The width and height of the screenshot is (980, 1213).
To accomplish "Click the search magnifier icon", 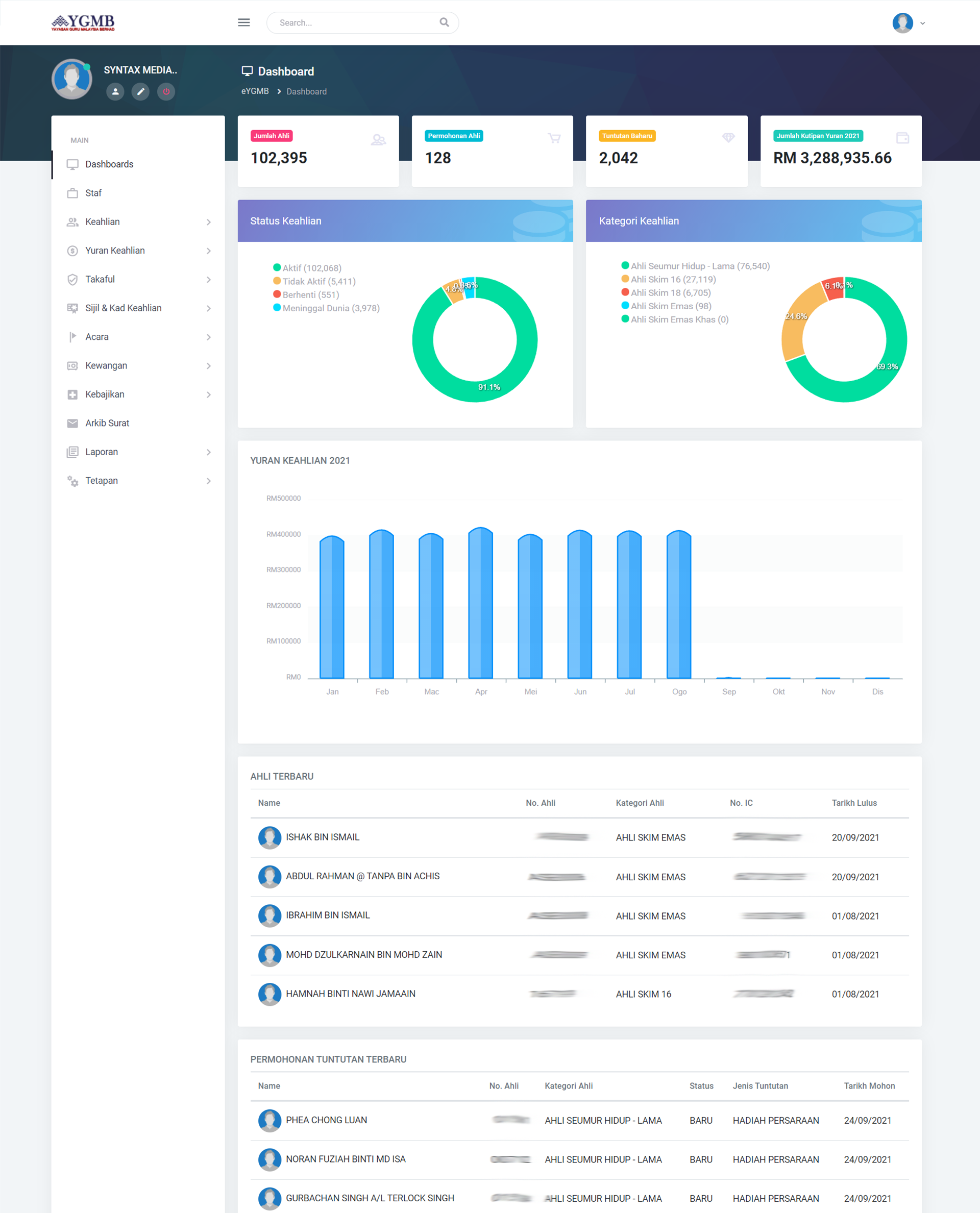I will [x=444, y=22].
